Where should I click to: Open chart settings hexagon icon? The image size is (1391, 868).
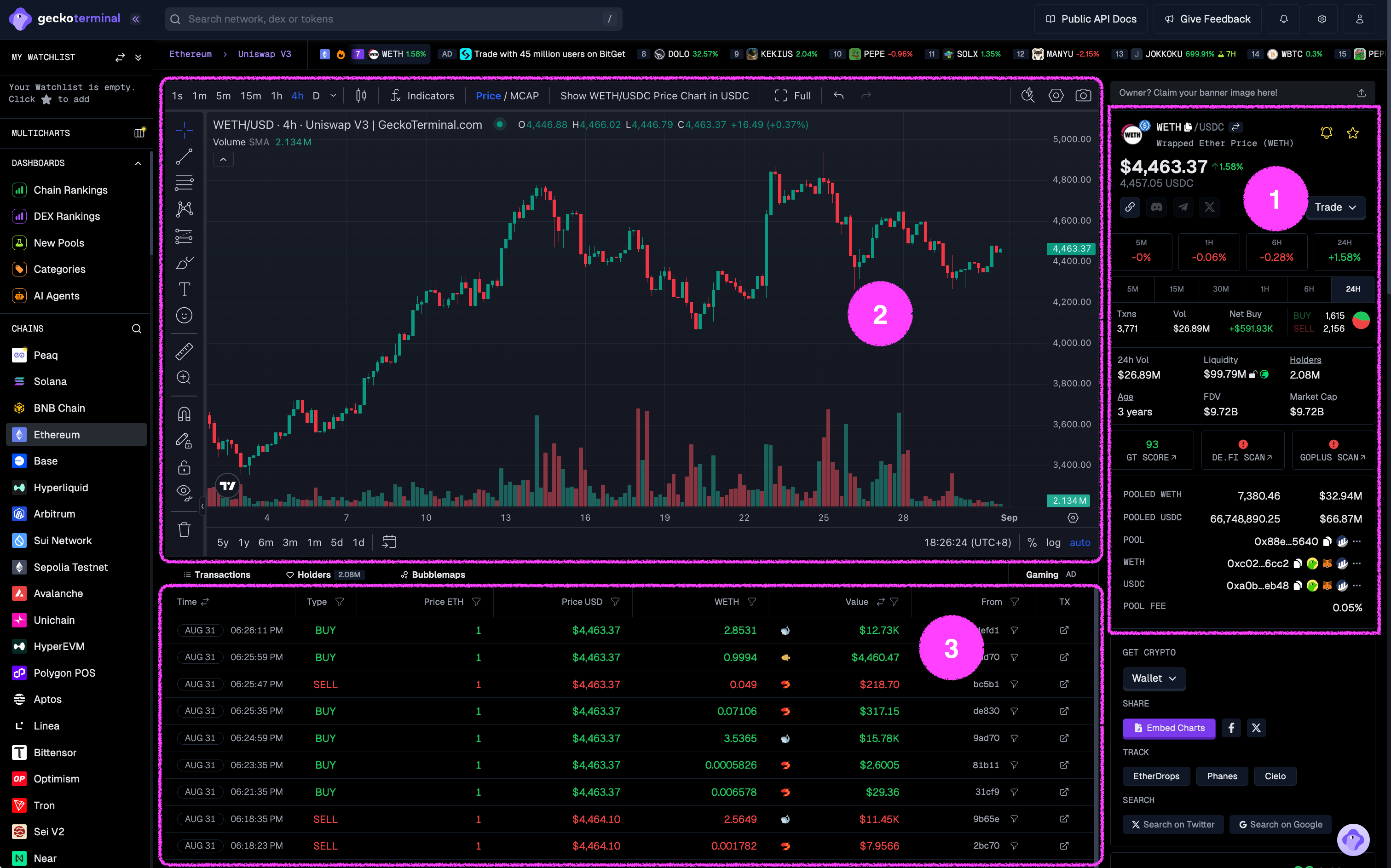pyautogui.click(x=1056, y=96)
